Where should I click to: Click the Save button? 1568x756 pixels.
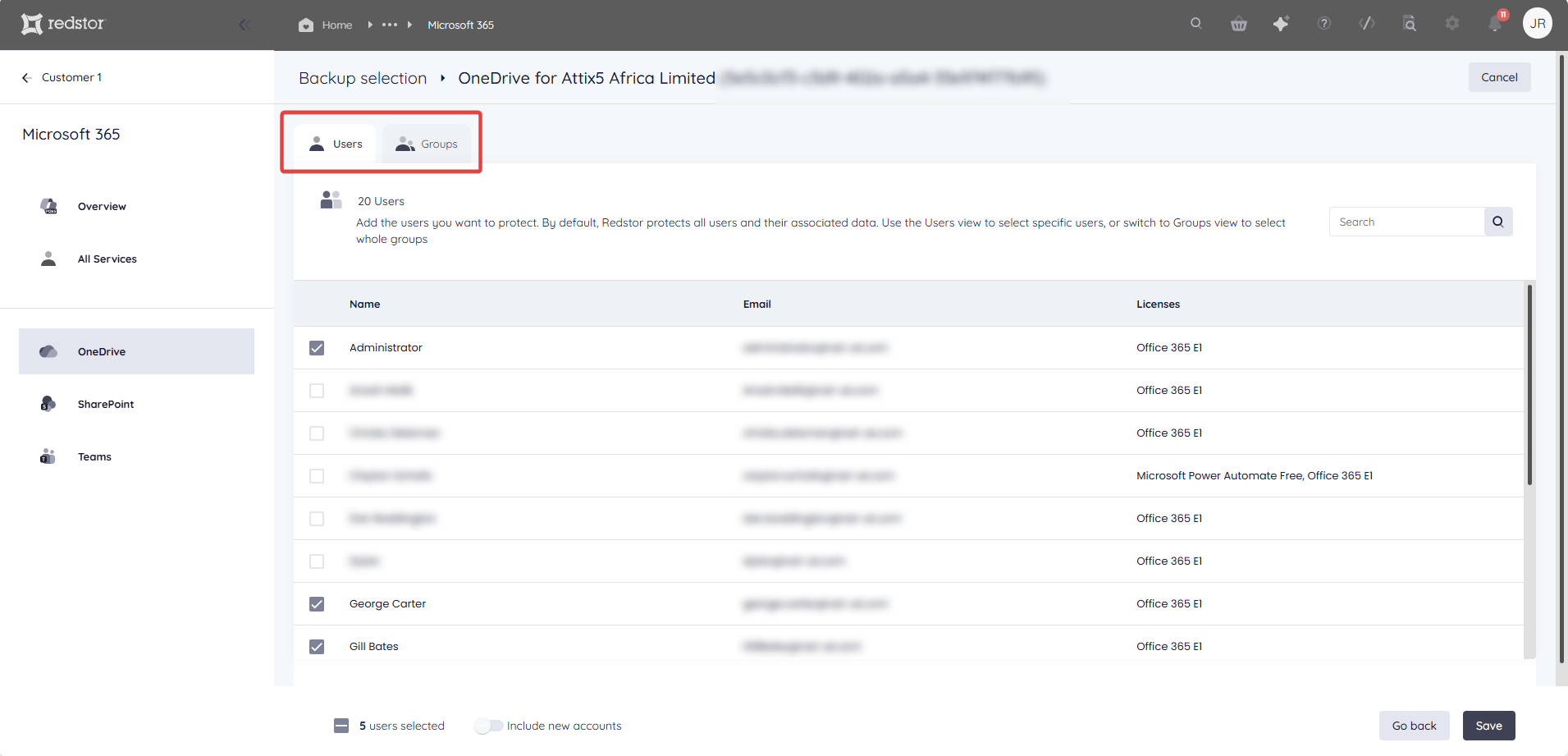[1488, 726]
